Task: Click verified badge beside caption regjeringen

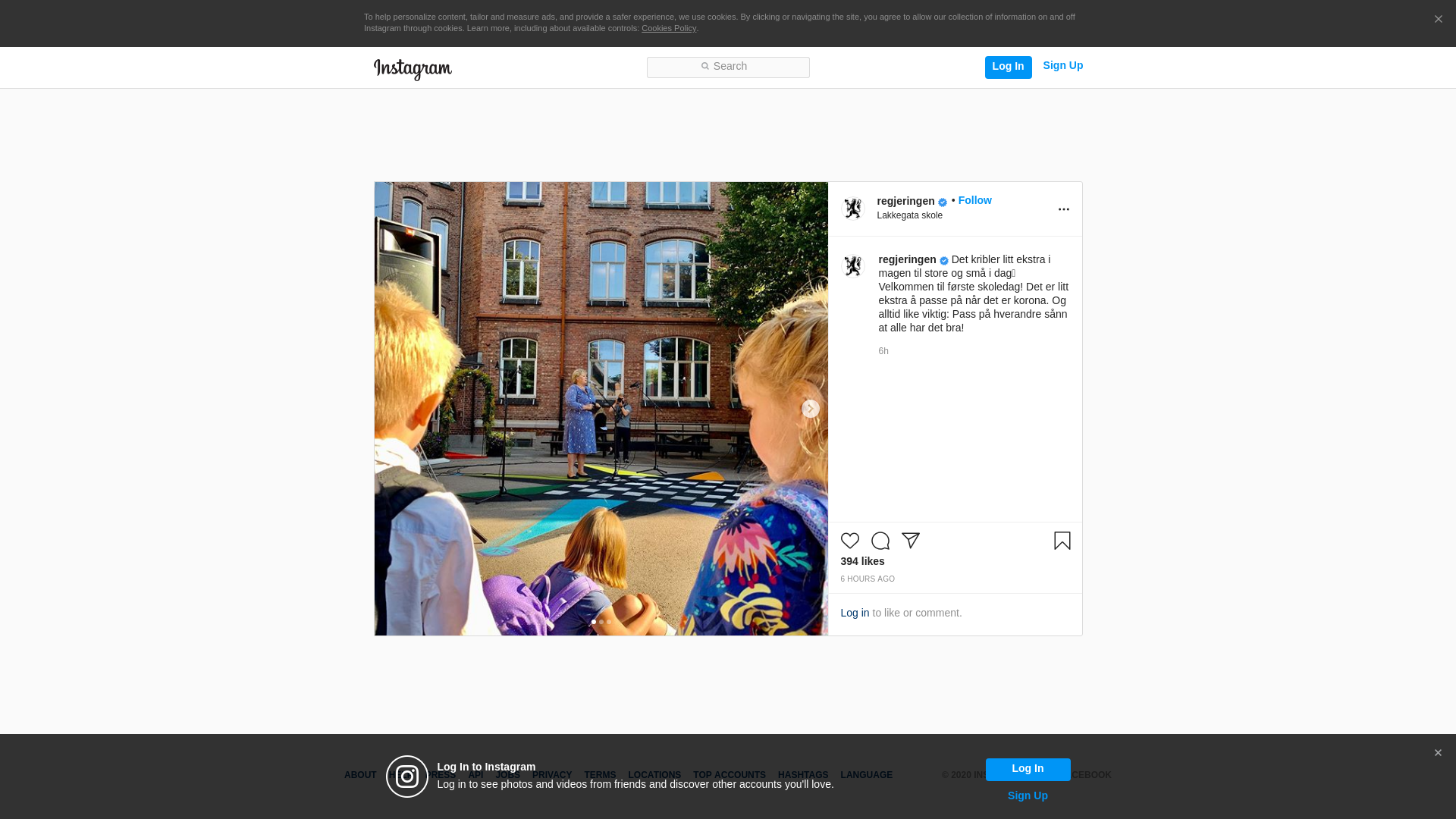Action: coord(944,261)
